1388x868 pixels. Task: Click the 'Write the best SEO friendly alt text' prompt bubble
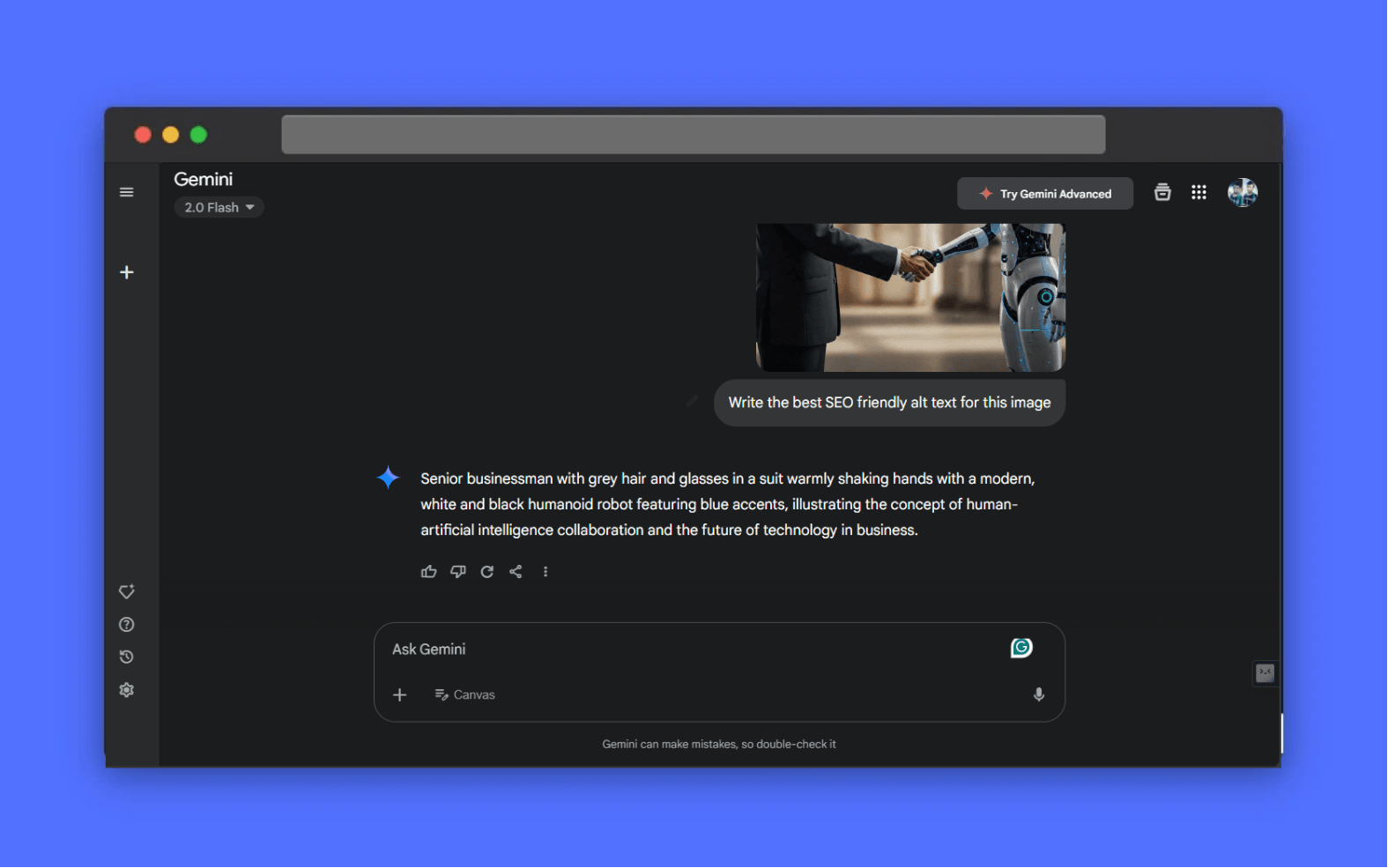click(x=890, y=403)
